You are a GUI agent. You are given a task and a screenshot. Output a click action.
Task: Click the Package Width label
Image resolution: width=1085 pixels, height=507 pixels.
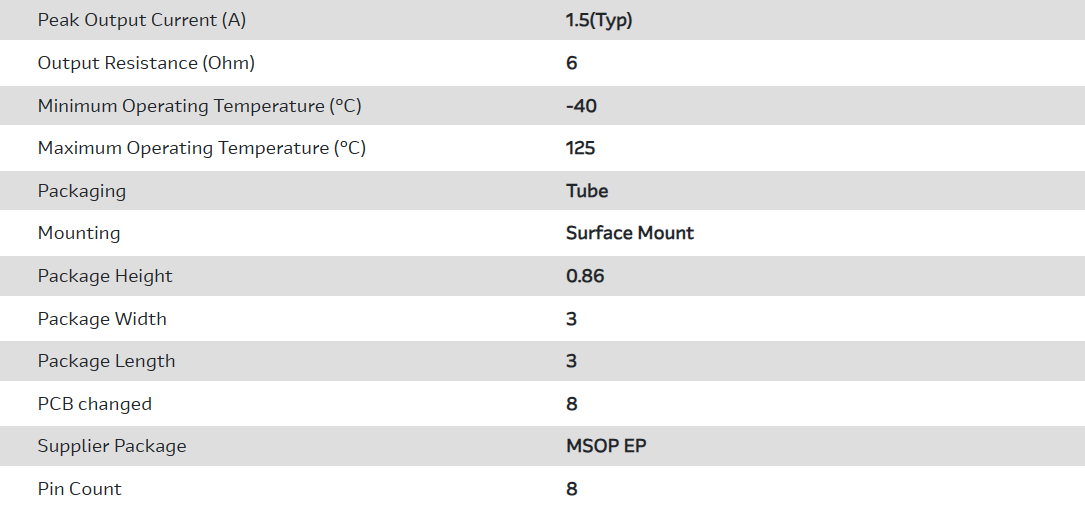pos(102,319)
